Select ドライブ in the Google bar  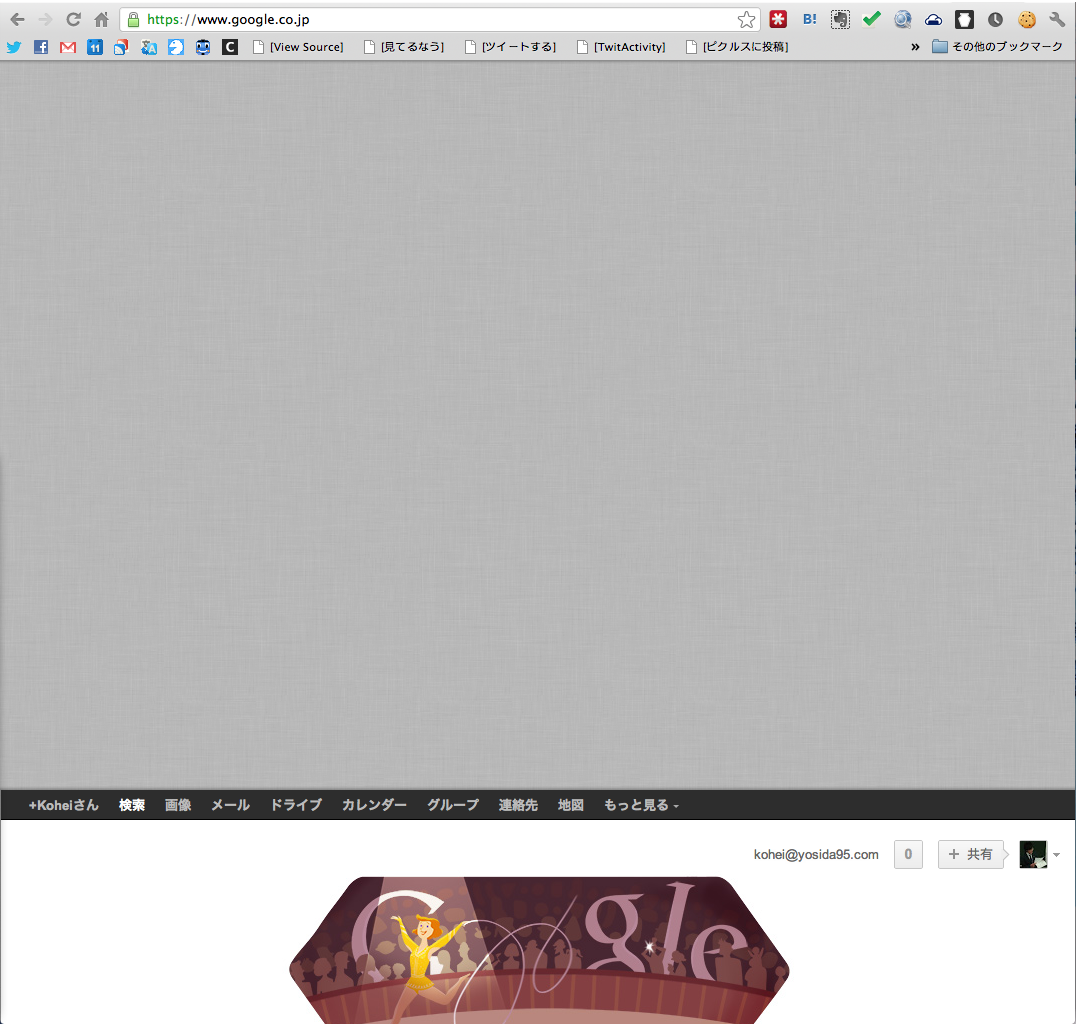296,805
